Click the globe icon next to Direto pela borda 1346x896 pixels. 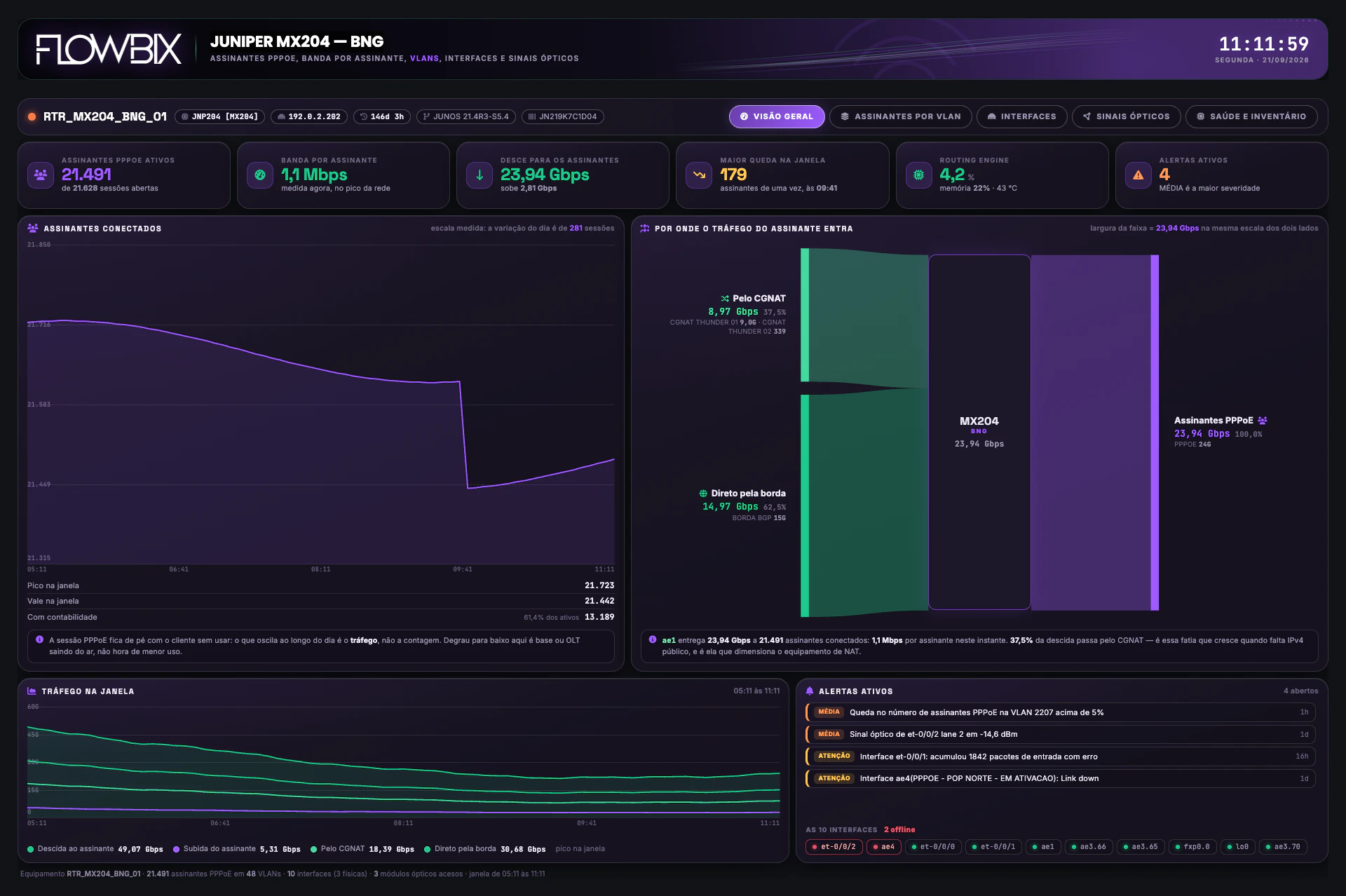point(703,494)
